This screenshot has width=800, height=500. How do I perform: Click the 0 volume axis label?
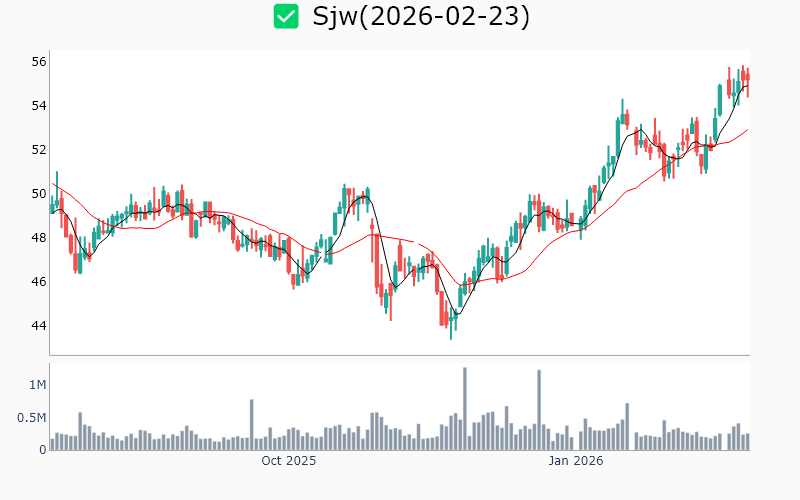(x=42, y=449)
